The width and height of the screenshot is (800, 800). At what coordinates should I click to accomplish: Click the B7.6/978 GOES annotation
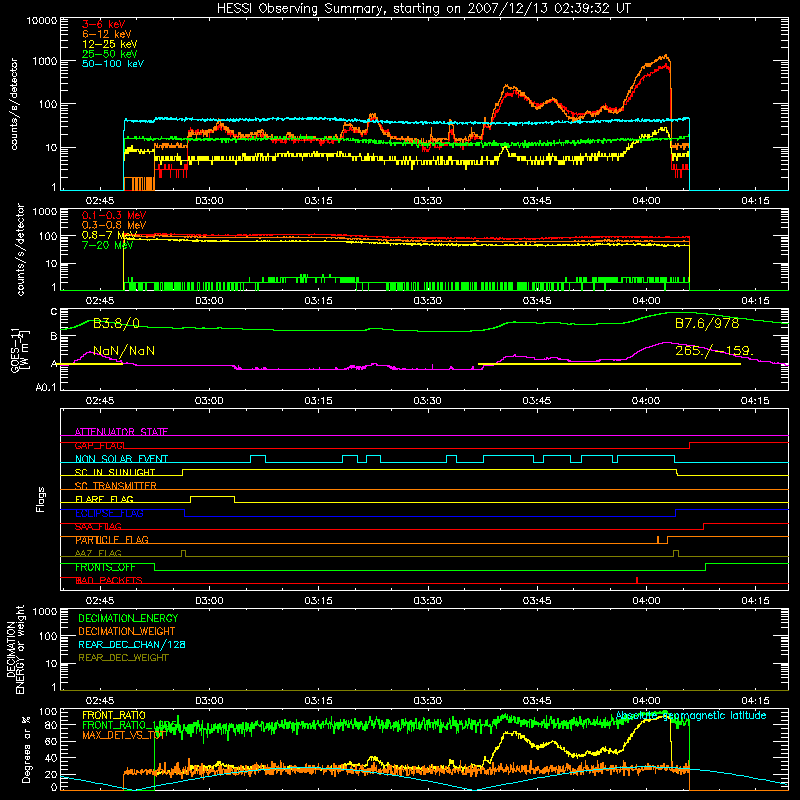[707, 323]
